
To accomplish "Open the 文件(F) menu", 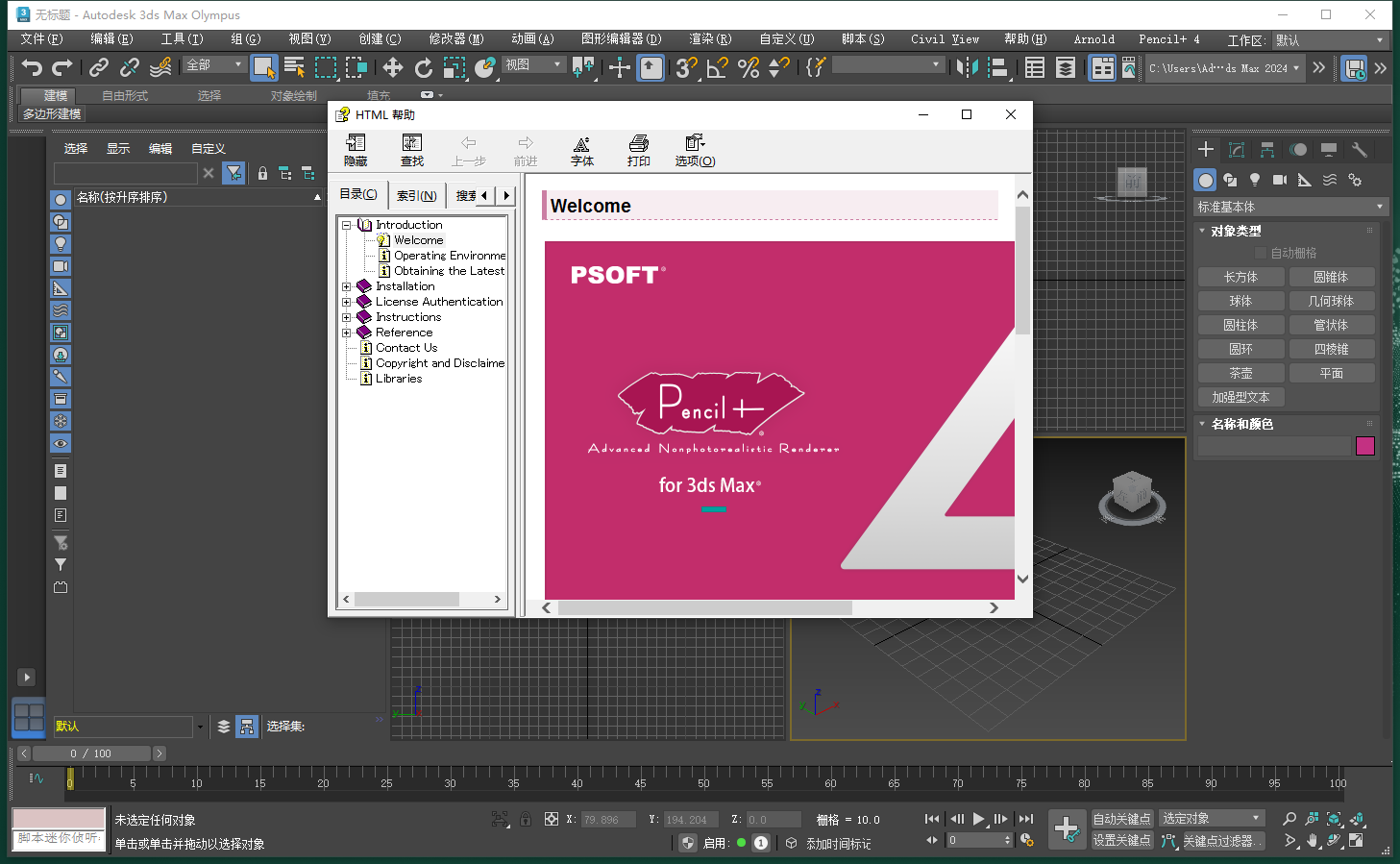I will [41, 39].
